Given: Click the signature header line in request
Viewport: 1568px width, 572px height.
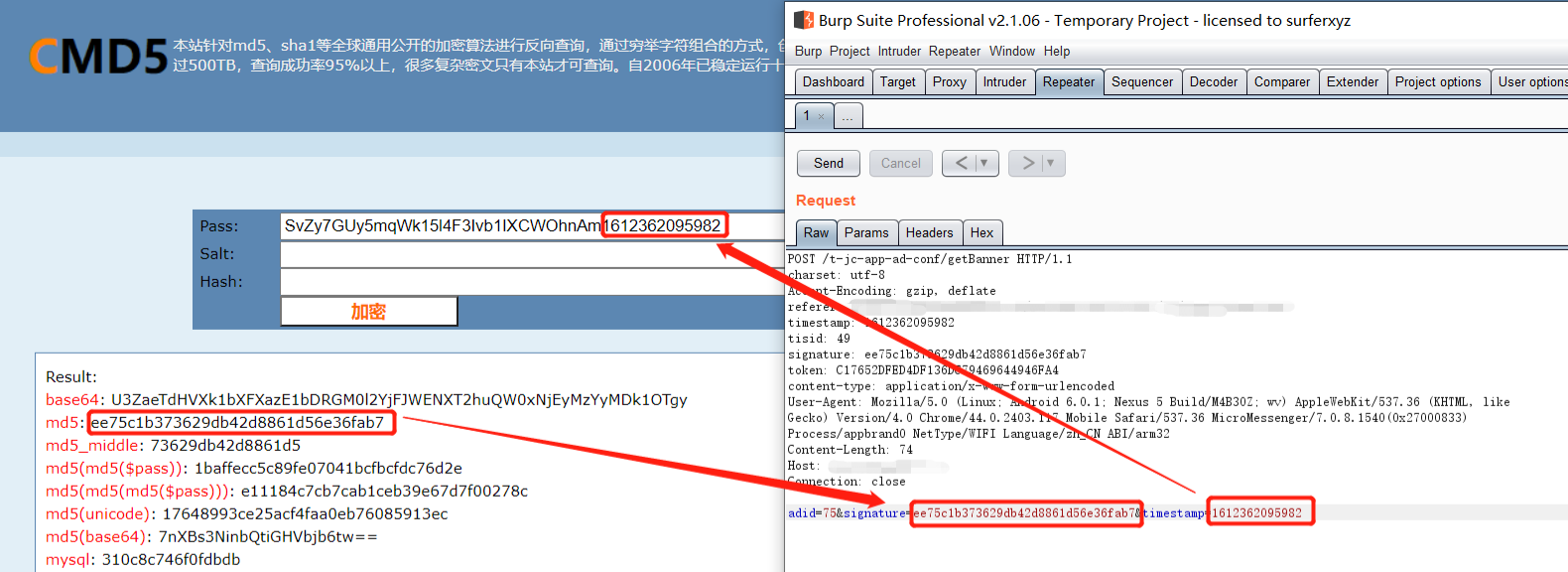Looking at the screenshot, I should click(937, 355).
